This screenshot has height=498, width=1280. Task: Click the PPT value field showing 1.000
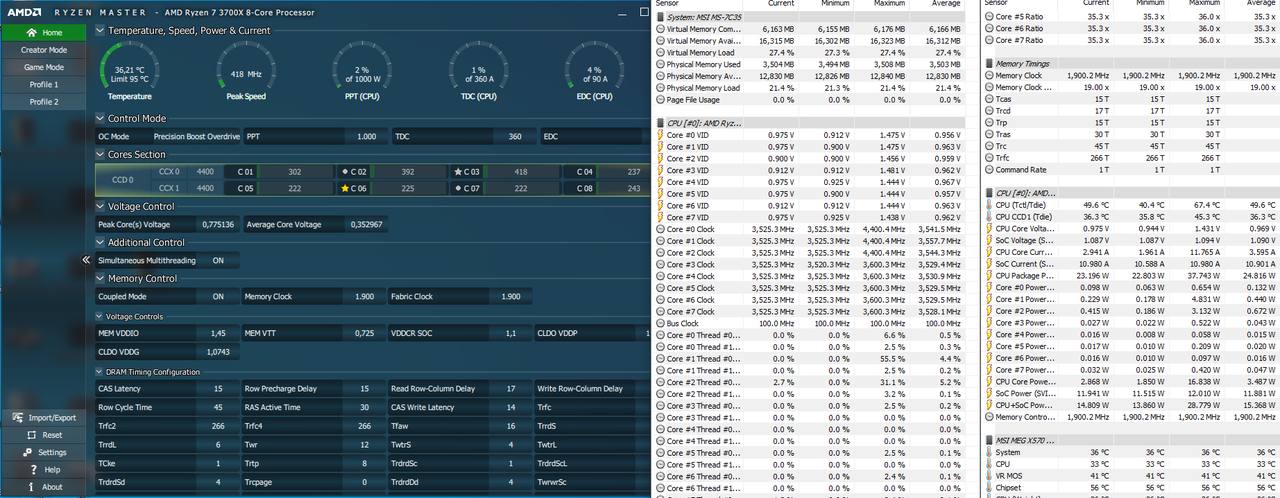[366, 136]
